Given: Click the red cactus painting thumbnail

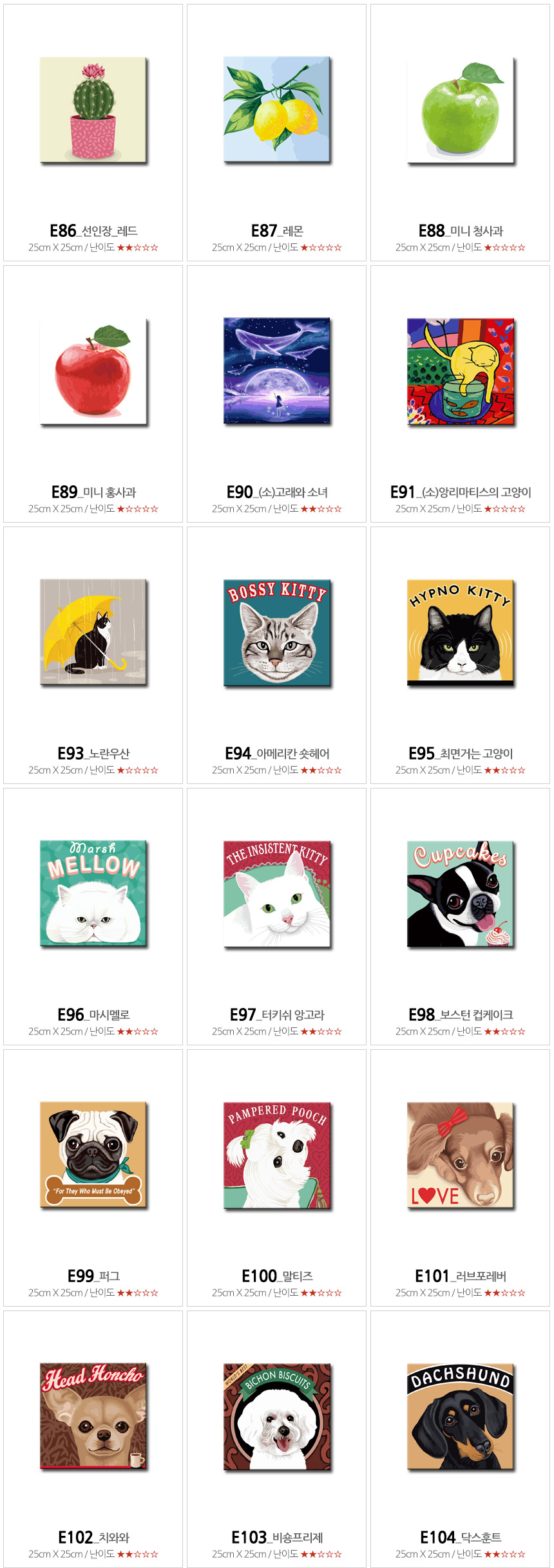Looking at the screenshot, I should pos(93,110).
